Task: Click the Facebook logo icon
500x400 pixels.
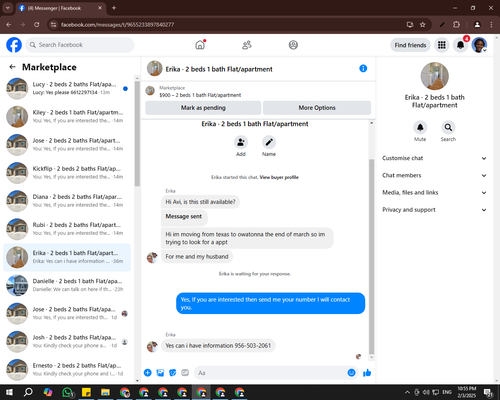Action: 14,45
